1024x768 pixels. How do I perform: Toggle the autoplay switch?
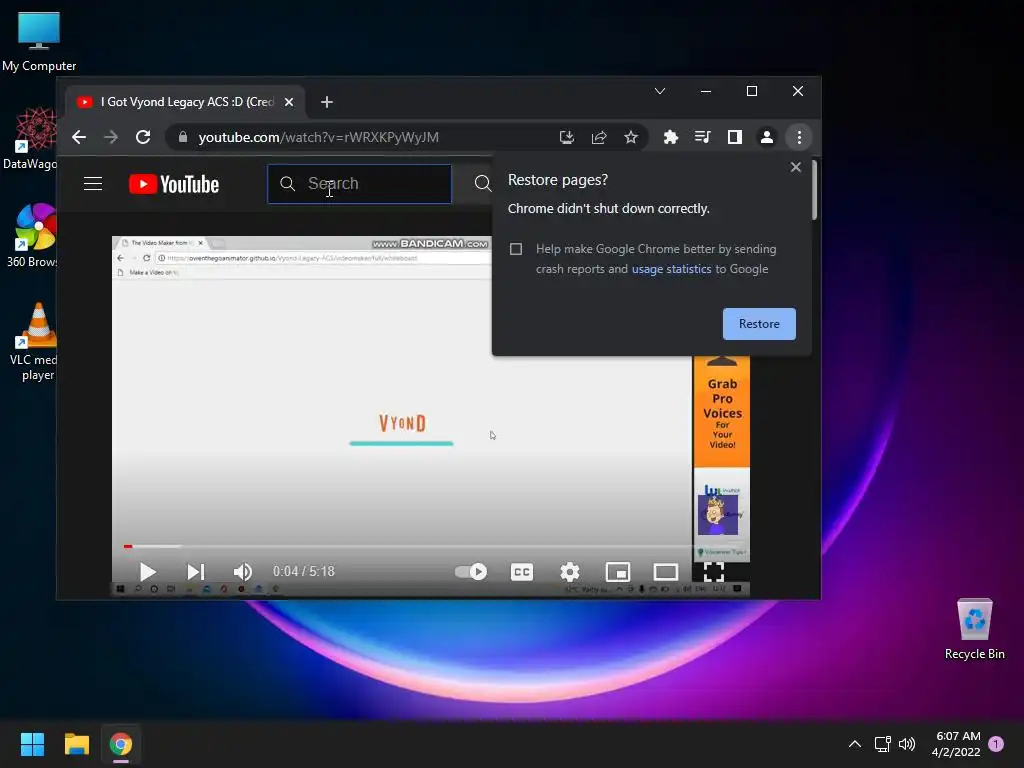[471, 572]
